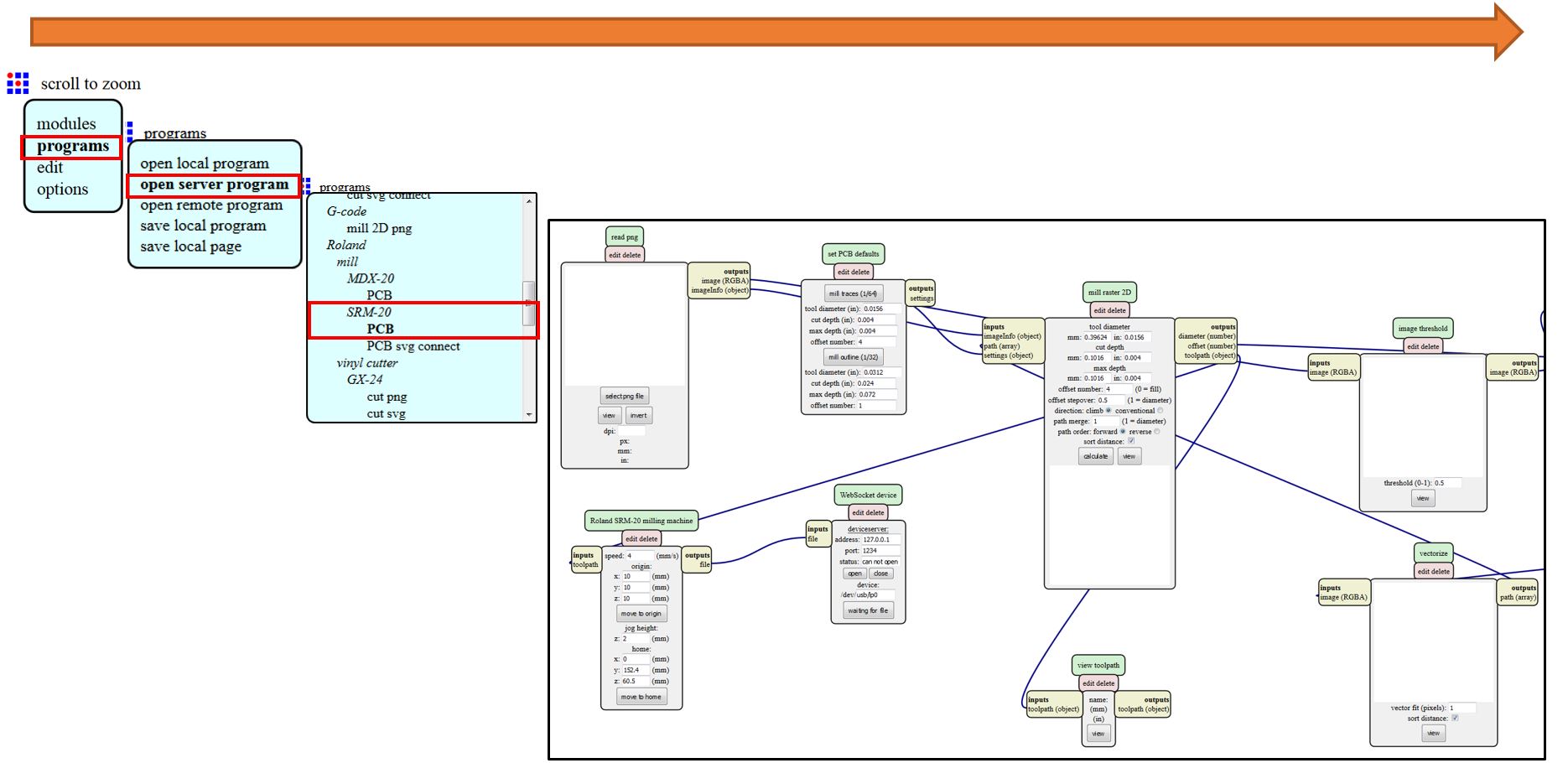Click threshold (0-1) input field
This screenshot has height=763, width=1568.
pos(1447,483)
